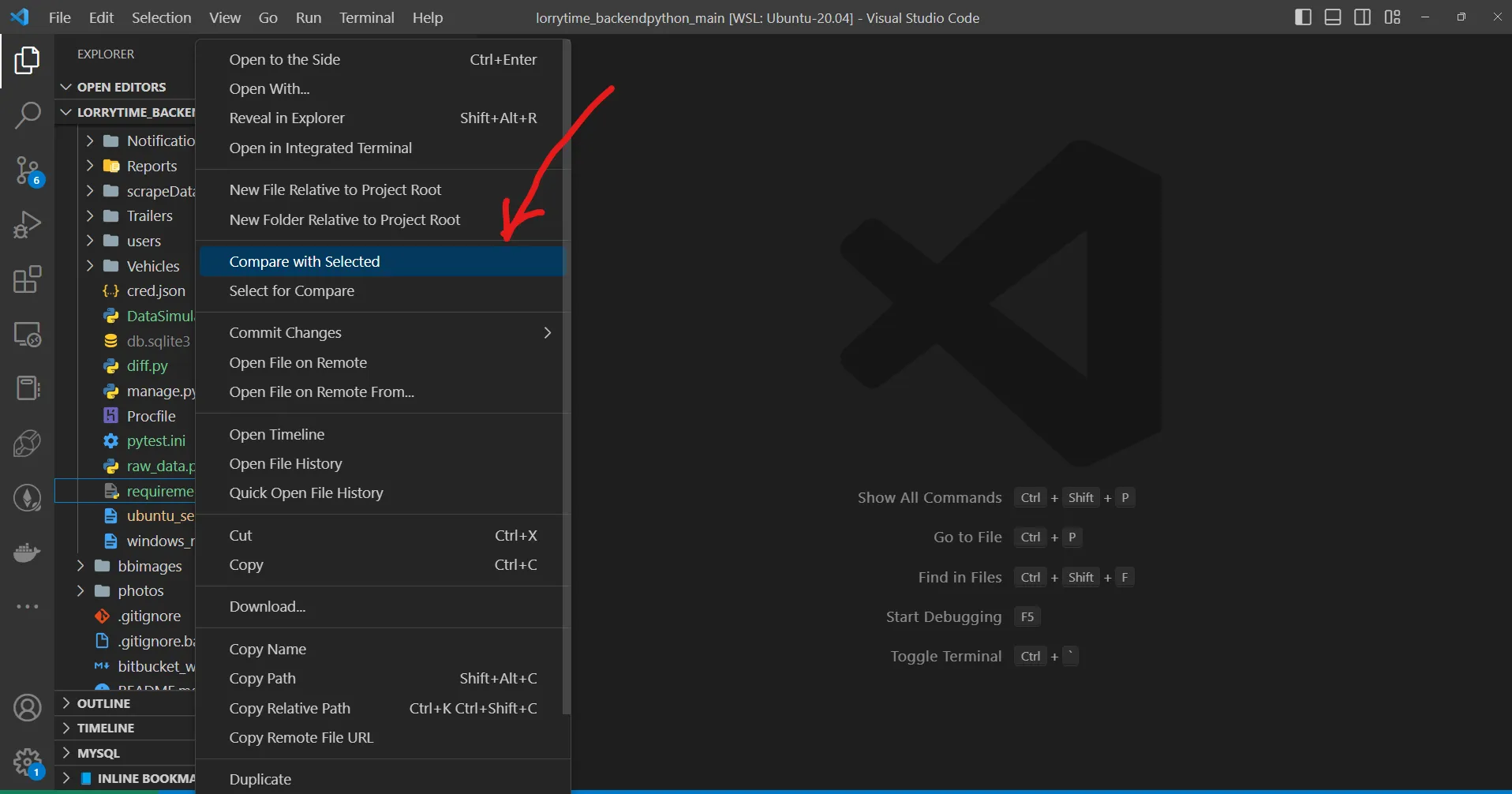Open the Extensions view
This screenshot has width=1512, height=794.
tap(27, 279)
